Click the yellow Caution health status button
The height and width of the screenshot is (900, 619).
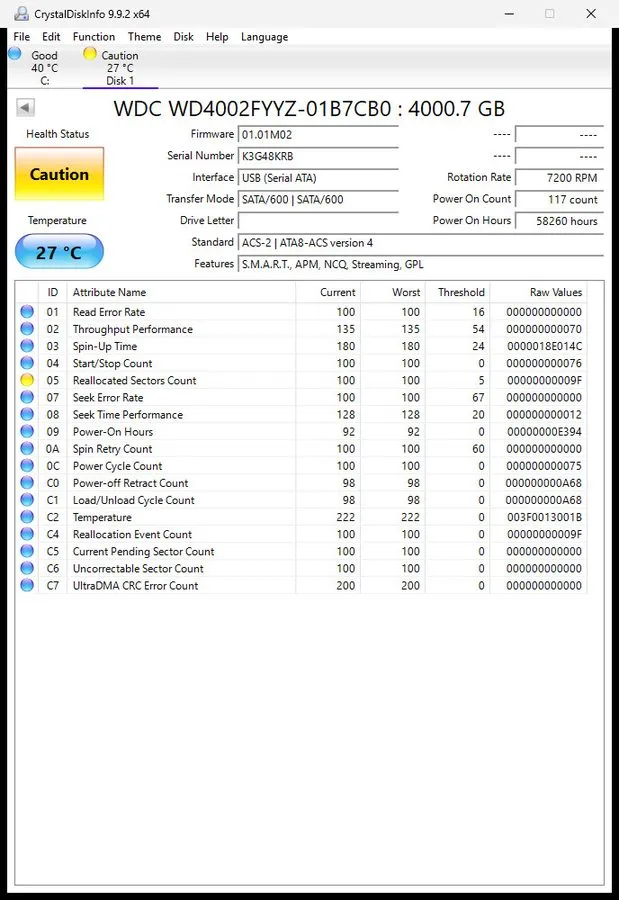pyautogui.click(x=59, y=174)
